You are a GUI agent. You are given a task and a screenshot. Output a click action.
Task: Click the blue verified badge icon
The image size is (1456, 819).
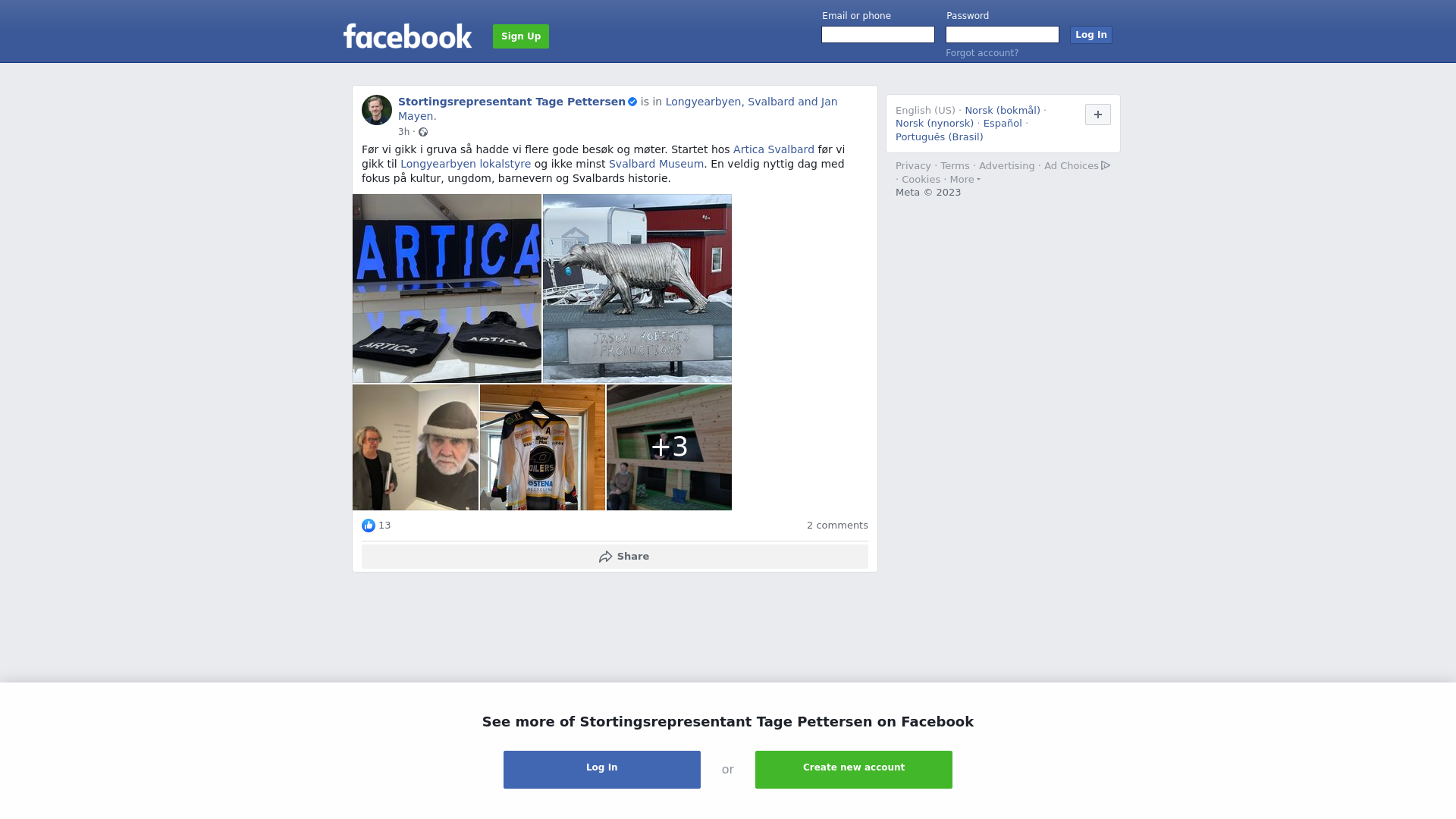(632, 102)
